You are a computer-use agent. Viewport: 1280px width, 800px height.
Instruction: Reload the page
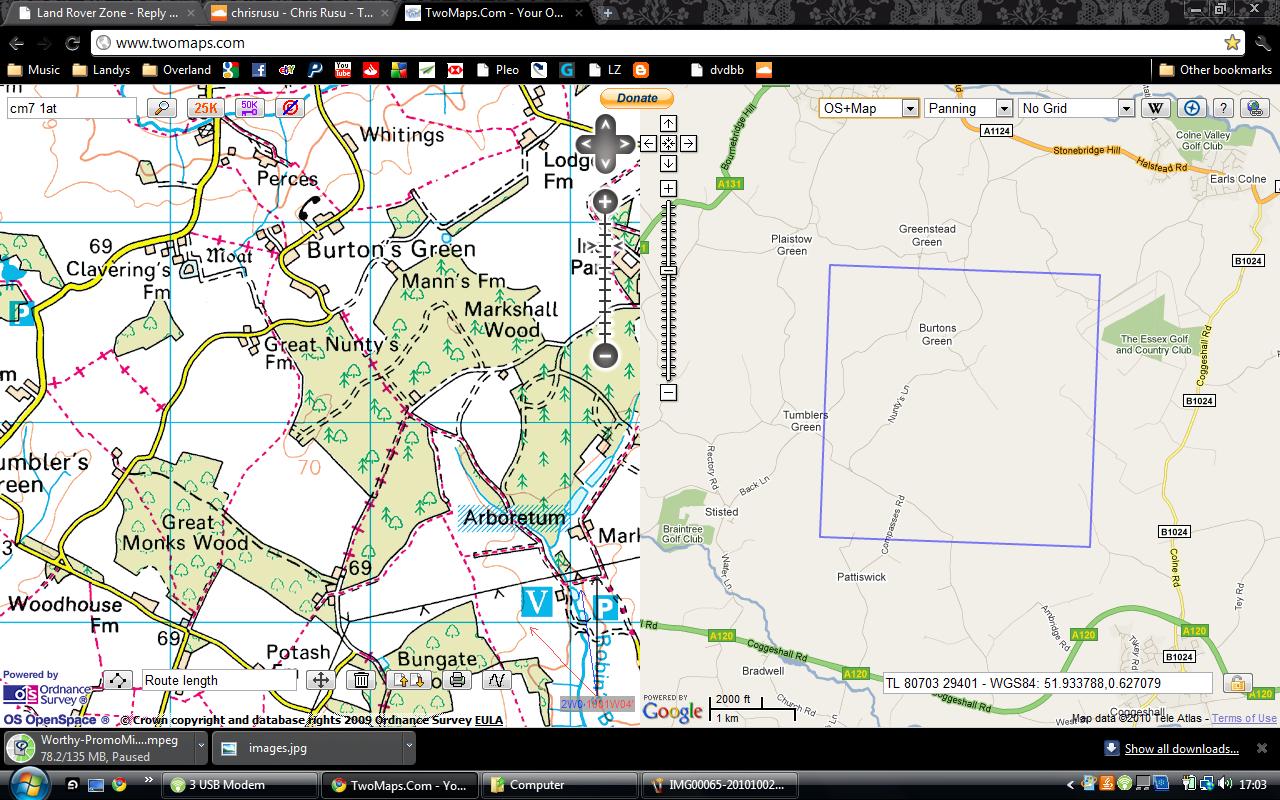(72, 43)
